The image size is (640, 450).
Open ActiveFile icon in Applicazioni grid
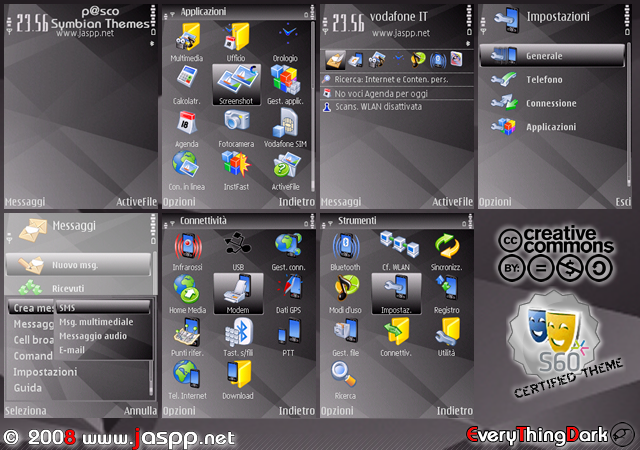[x=287, y=165]
